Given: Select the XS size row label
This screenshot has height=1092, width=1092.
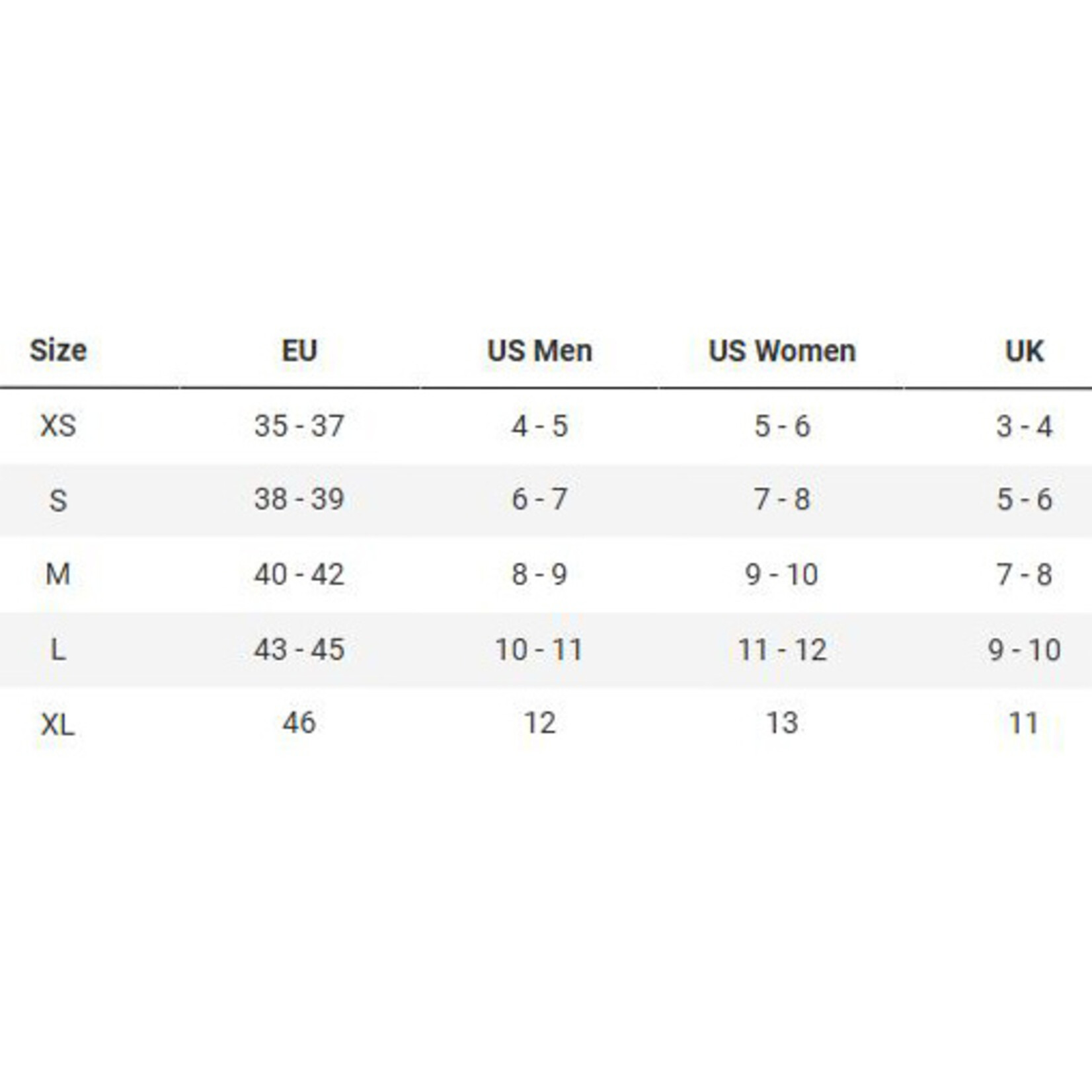Looking at the screenshot, I should 58,425.
